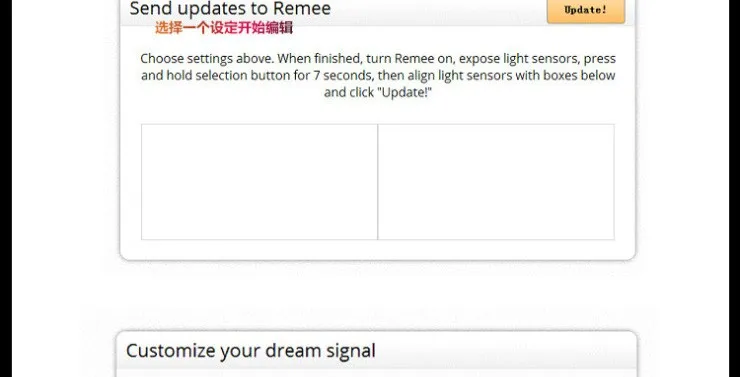This screenshot has width=740, height=377.
Task: Click the black bar on the right edge
Action: [734, 188]
